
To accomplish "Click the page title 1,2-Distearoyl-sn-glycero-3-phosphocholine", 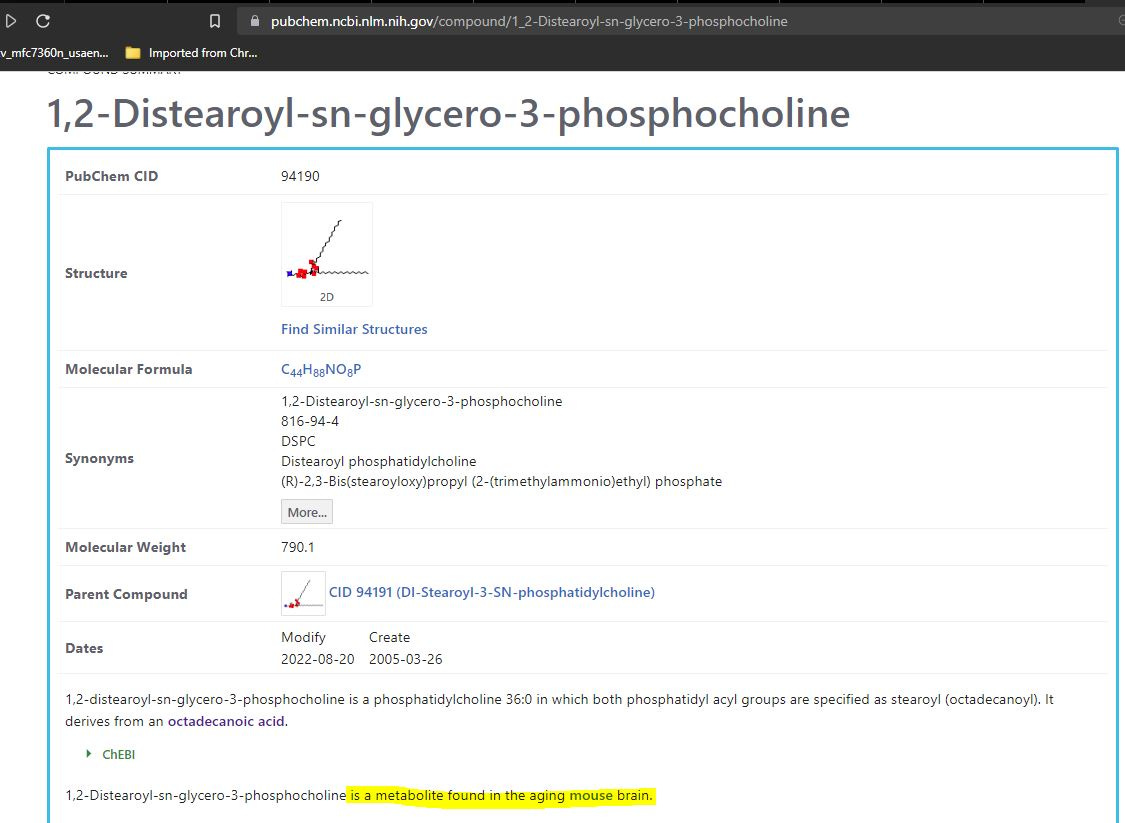I will coord(448,114).
